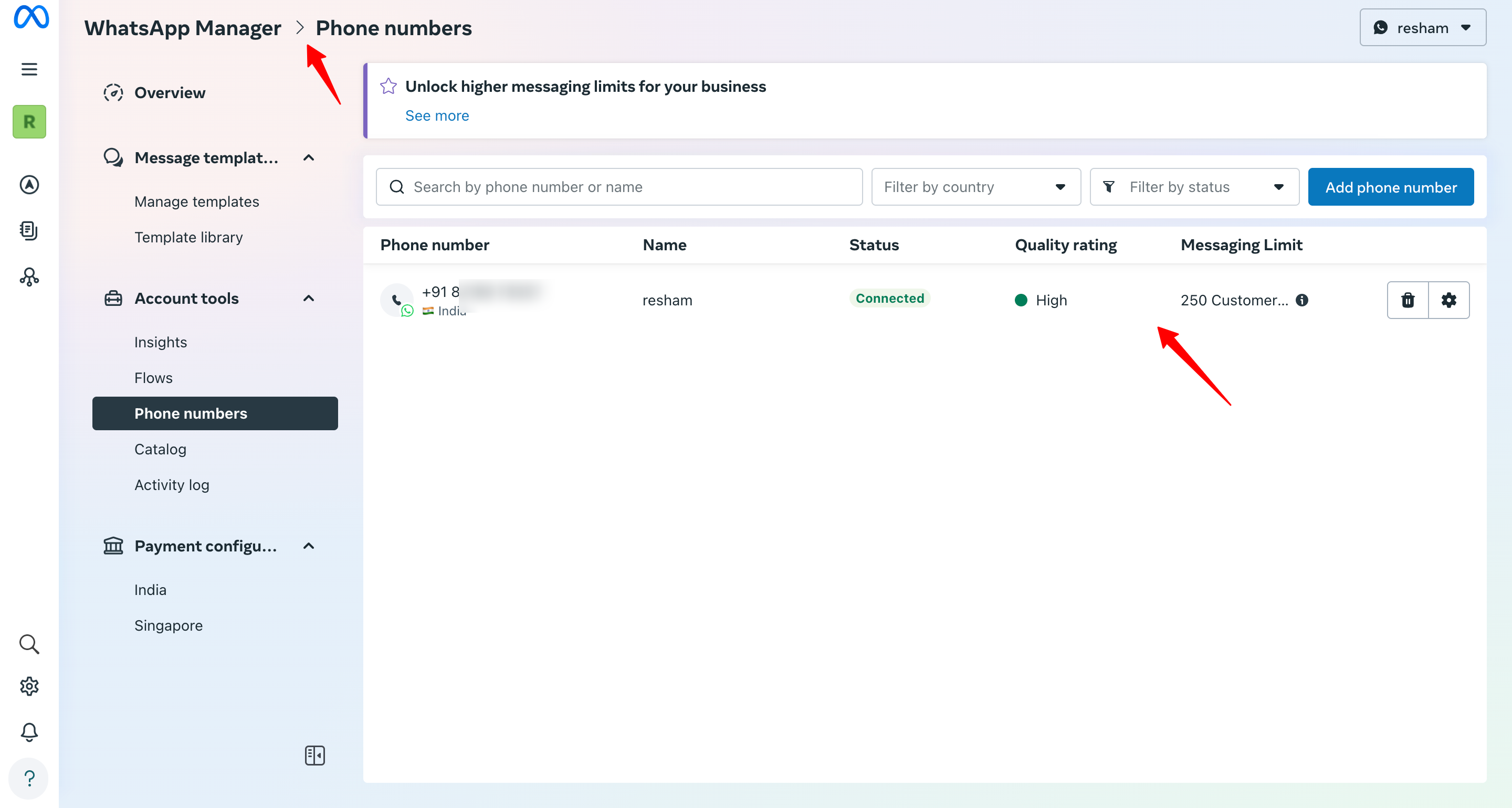Screen dimensions: 1512x808
Task: Open the documents icon in the left rail
Action: point(29,231)
